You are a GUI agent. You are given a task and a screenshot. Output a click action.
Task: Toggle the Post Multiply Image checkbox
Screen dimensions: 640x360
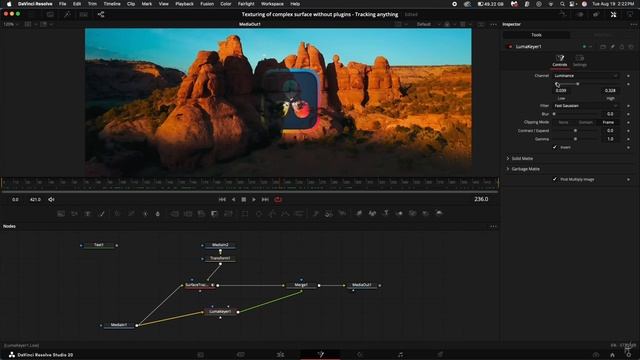pos(555,179)
